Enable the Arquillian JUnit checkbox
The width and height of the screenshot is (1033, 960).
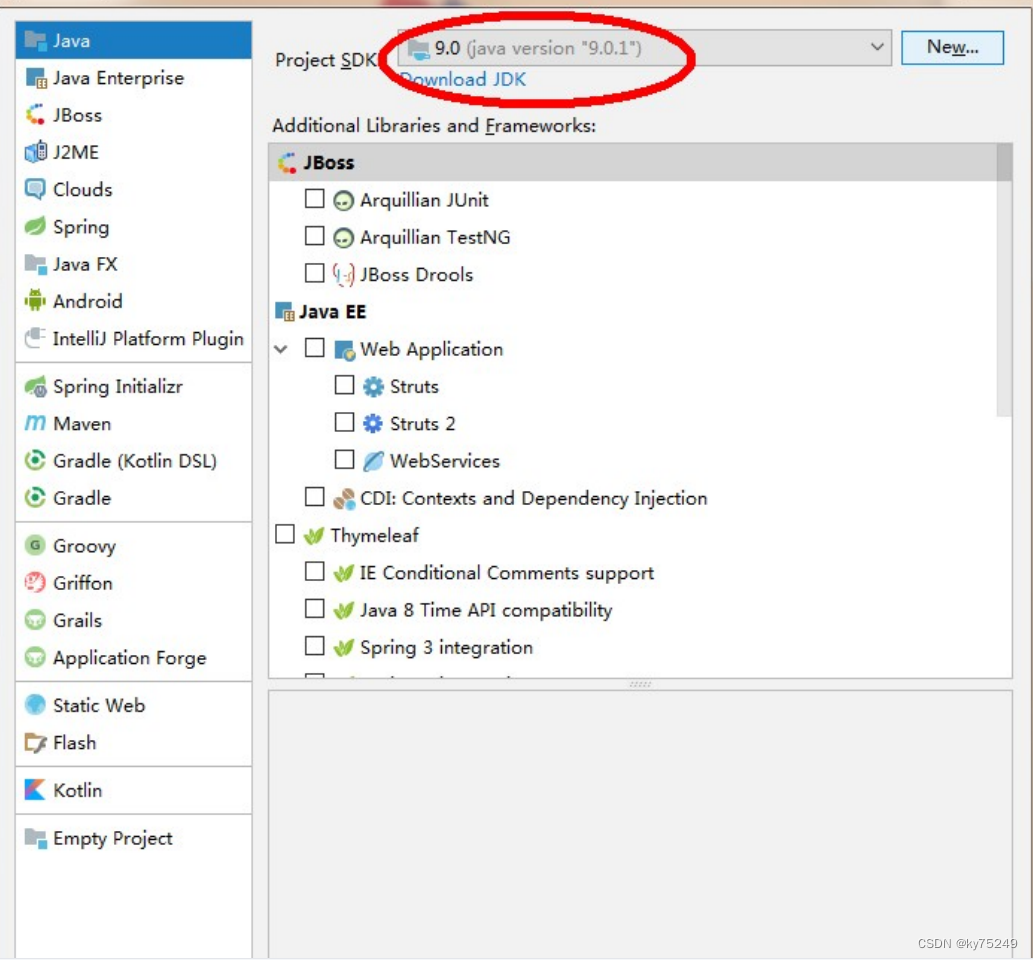pyautogui.click(x=315, y=198)
